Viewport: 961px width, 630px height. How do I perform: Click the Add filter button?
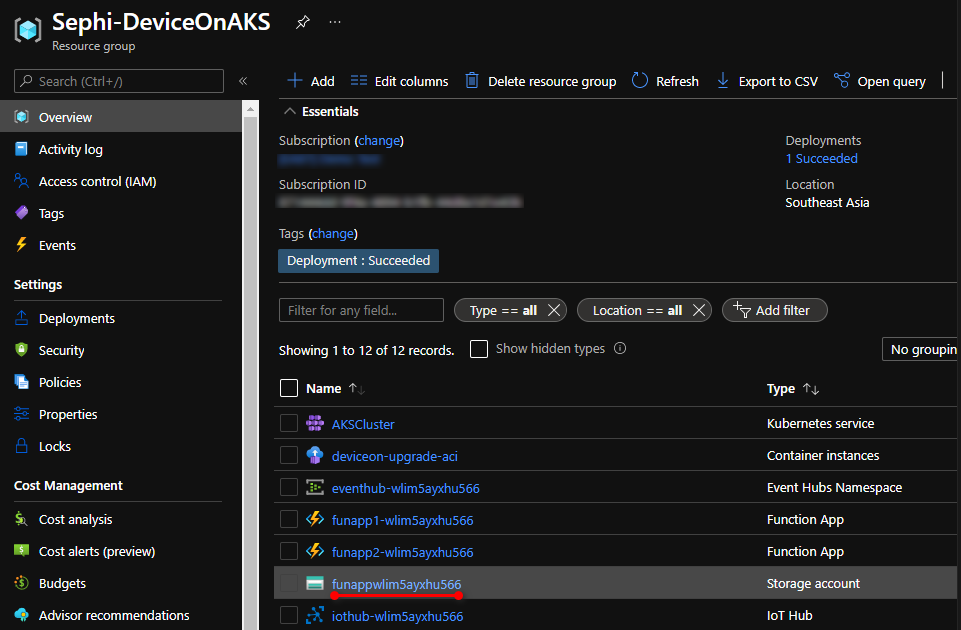pyautogui.click(x=774, y=310)
